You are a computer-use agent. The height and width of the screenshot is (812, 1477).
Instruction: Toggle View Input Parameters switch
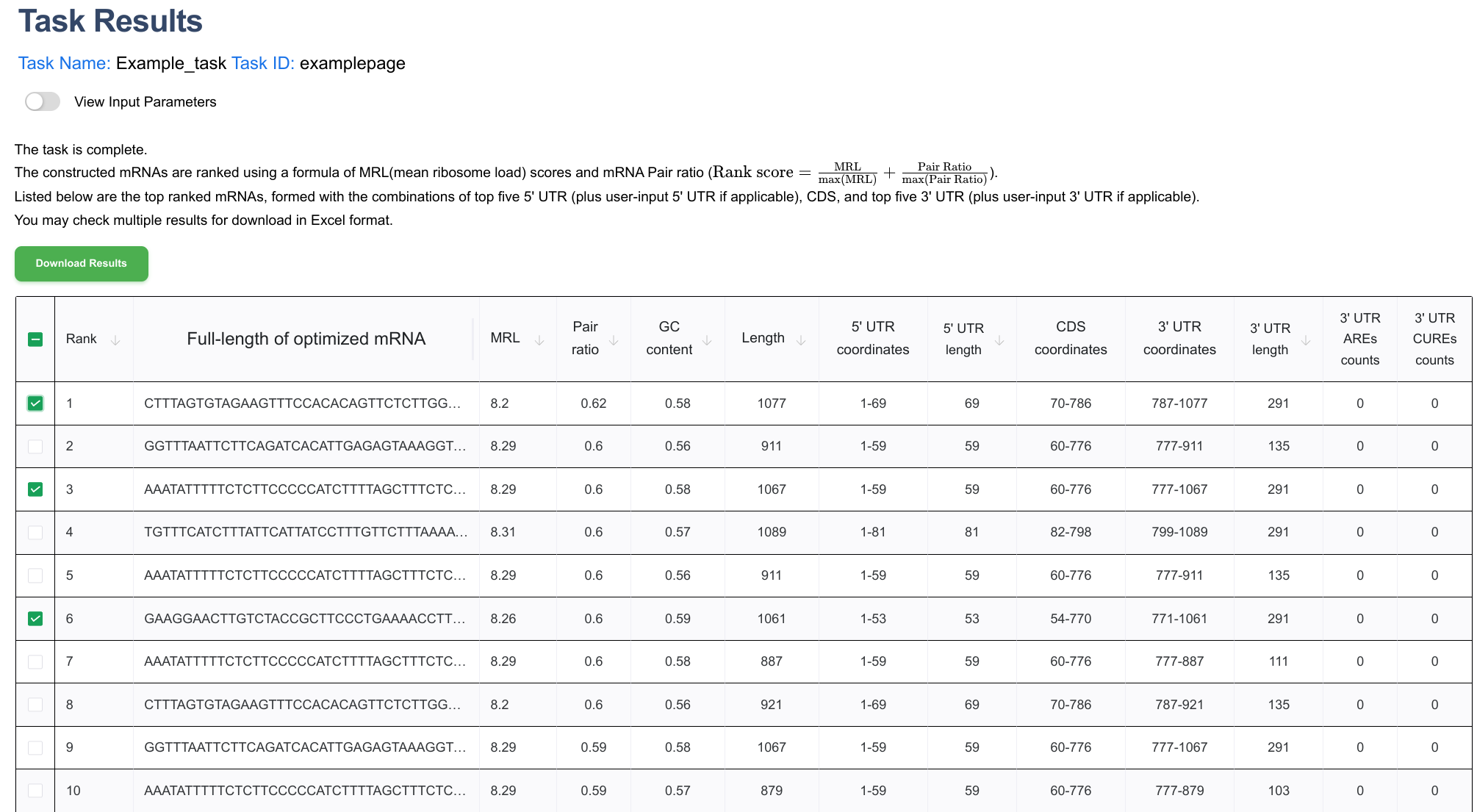click(43, 101)
